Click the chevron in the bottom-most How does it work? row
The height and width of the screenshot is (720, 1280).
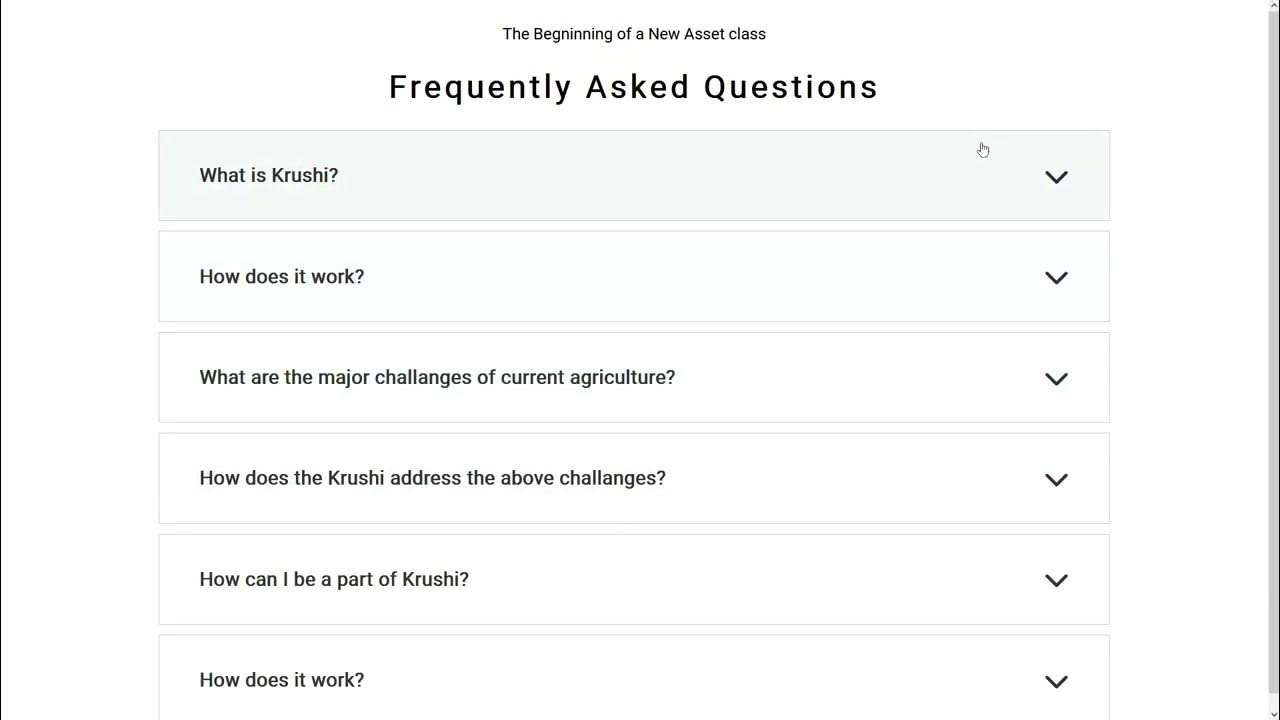[1056, 682]
